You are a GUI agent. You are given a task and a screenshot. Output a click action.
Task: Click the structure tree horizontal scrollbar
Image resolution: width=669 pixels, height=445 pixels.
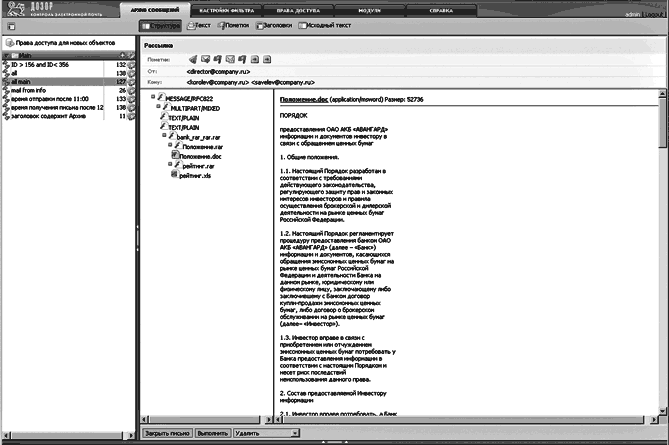coord(207,420)
